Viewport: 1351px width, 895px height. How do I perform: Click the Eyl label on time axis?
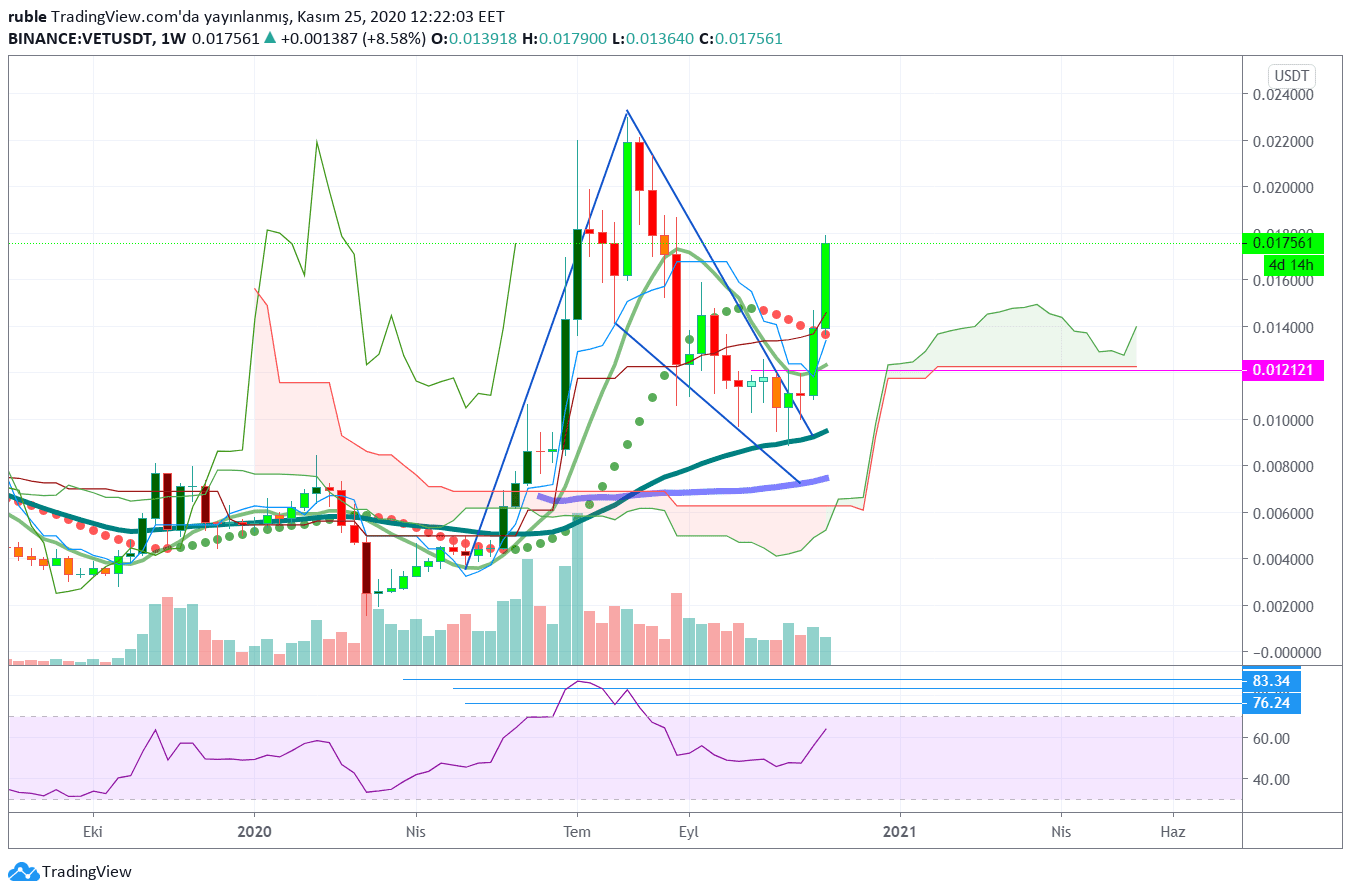point(687,831)
